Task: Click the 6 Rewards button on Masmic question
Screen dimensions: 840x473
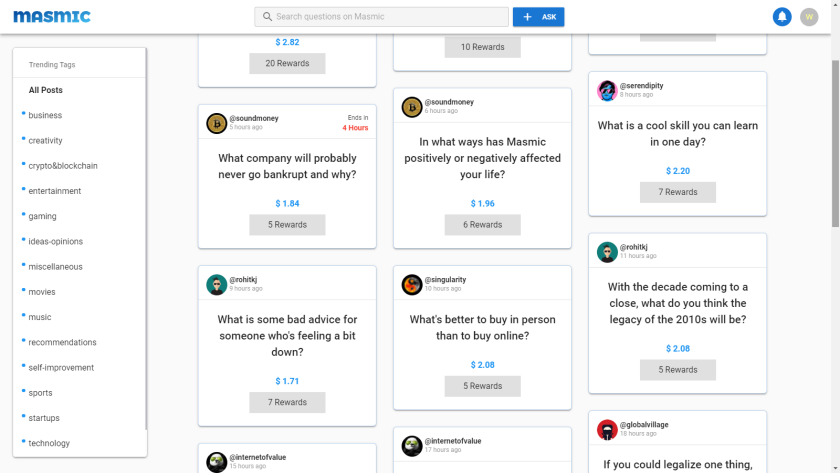Action: (x=482, y=224)
